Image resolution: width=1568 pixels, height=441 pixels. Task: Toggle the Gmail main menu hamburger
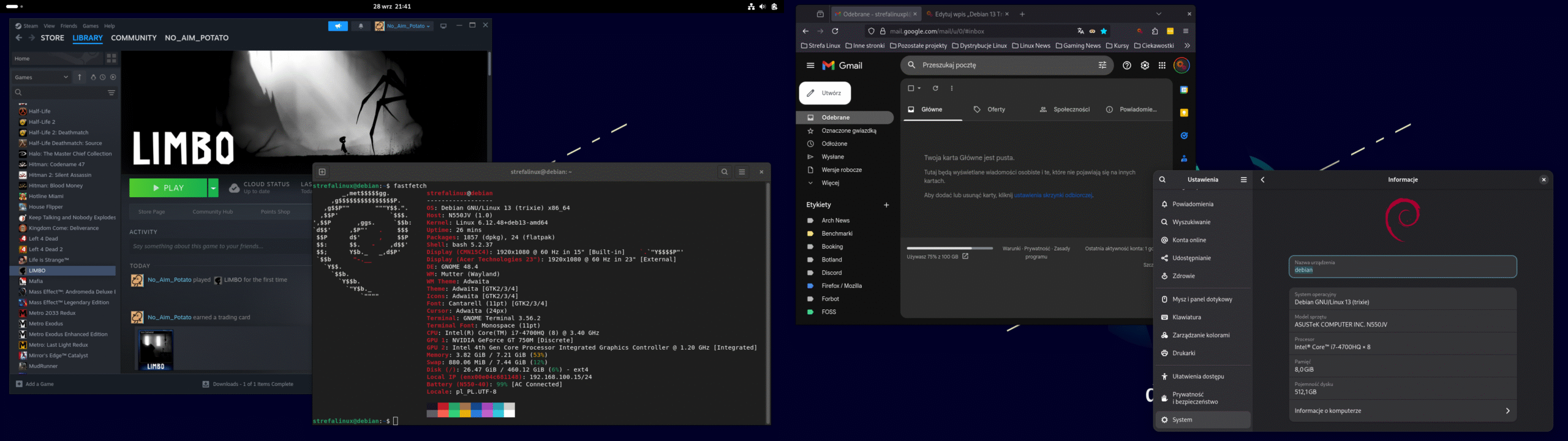(810, 66)
